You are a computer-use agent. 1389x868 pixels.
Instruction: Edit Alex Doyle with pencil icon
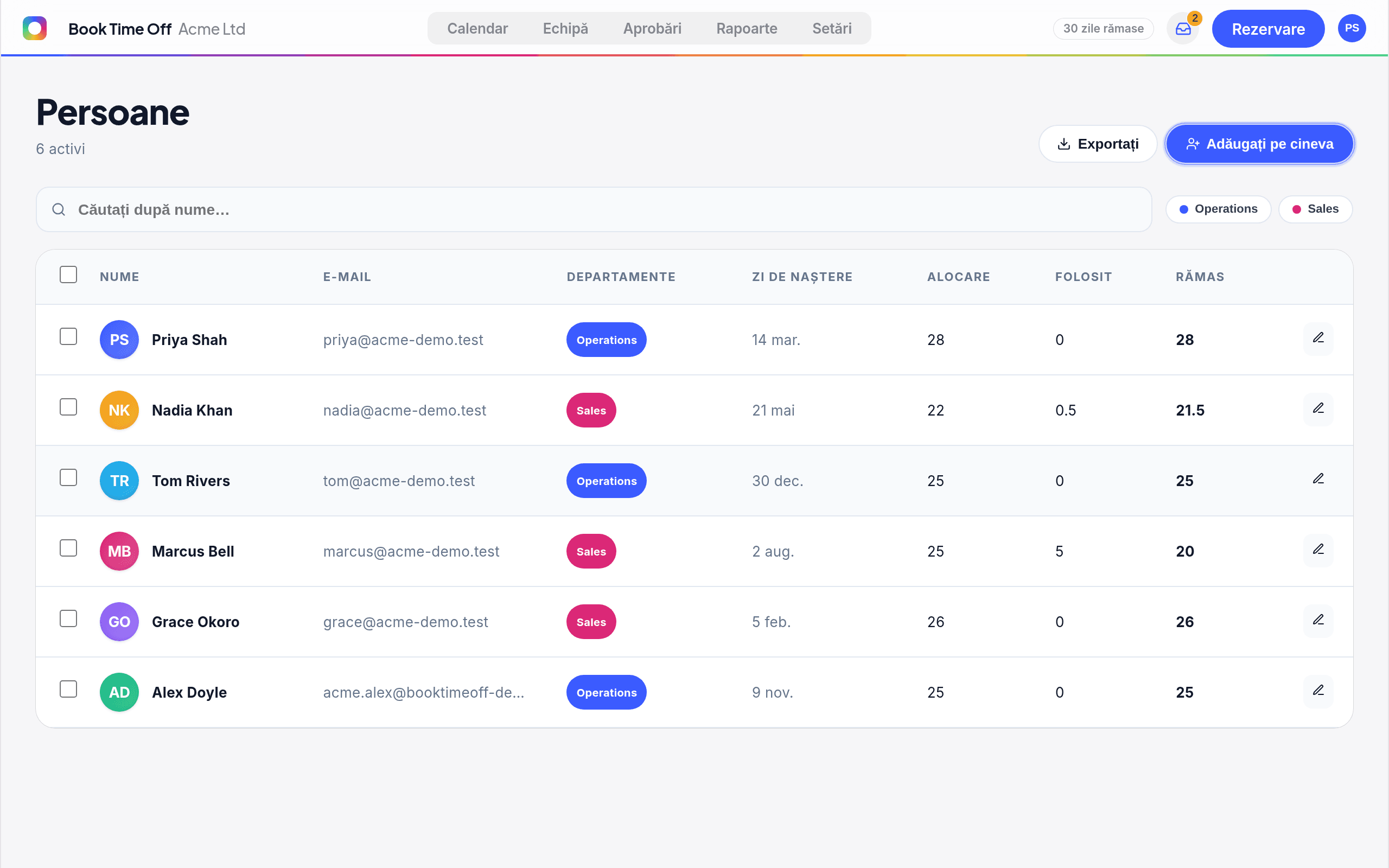point(1318,692)
